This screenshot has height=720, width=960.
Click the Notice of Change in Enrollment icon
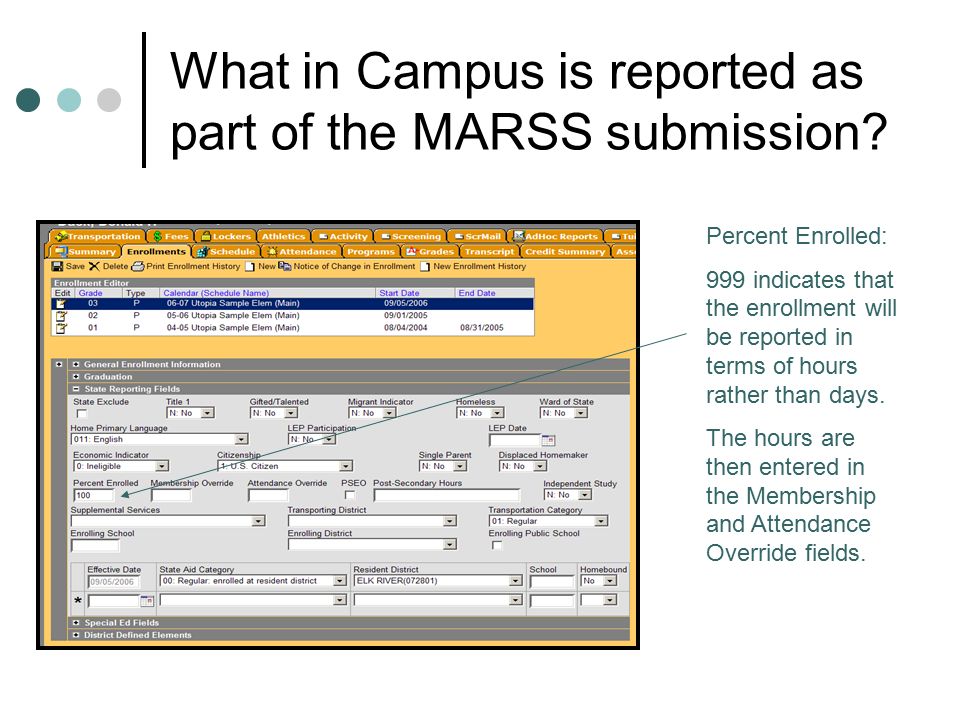(285, 266)
